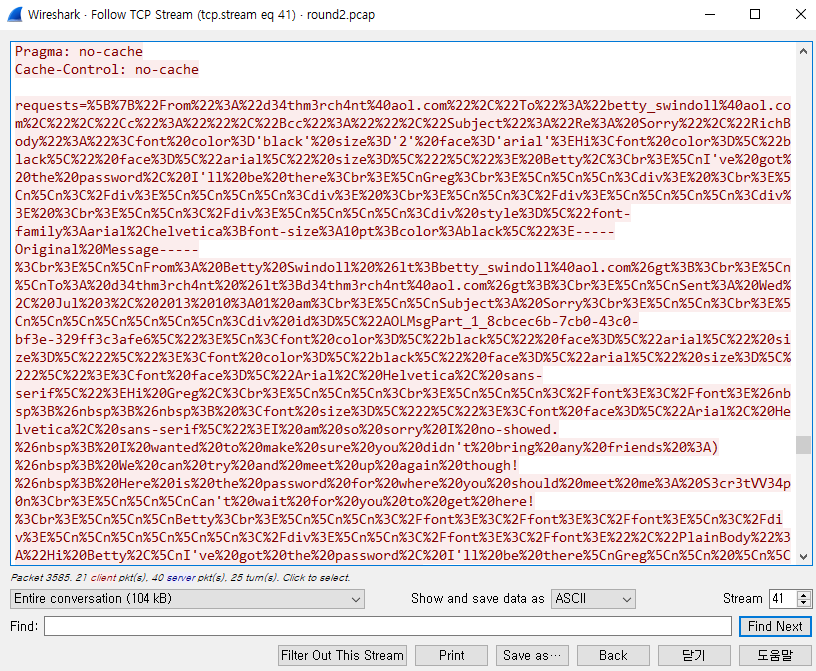Image resolution: width=816 pixels, height=671 pixels.
Task: Click the line mentioning 'bring%20any%20friends'
Action: click(366, 447)
